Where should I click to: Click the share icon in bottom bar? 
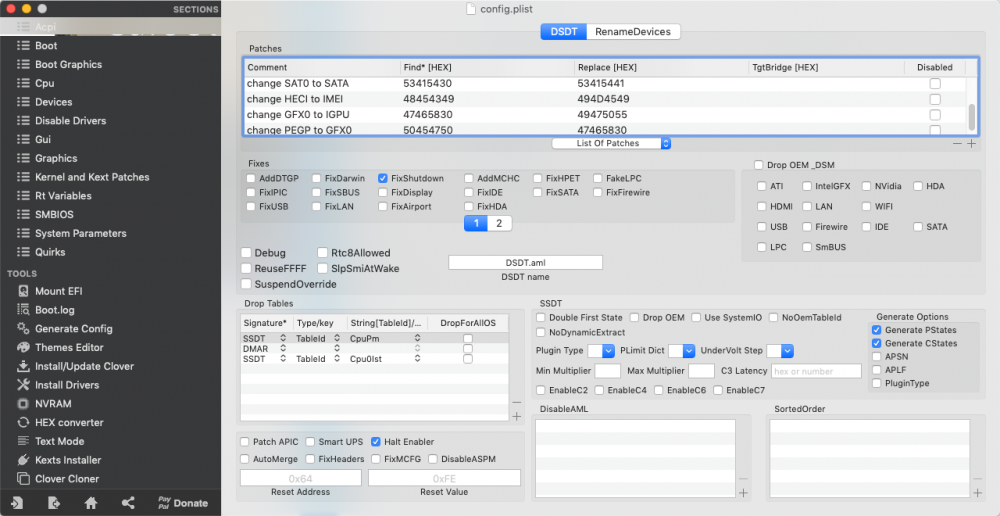point(128,503)
